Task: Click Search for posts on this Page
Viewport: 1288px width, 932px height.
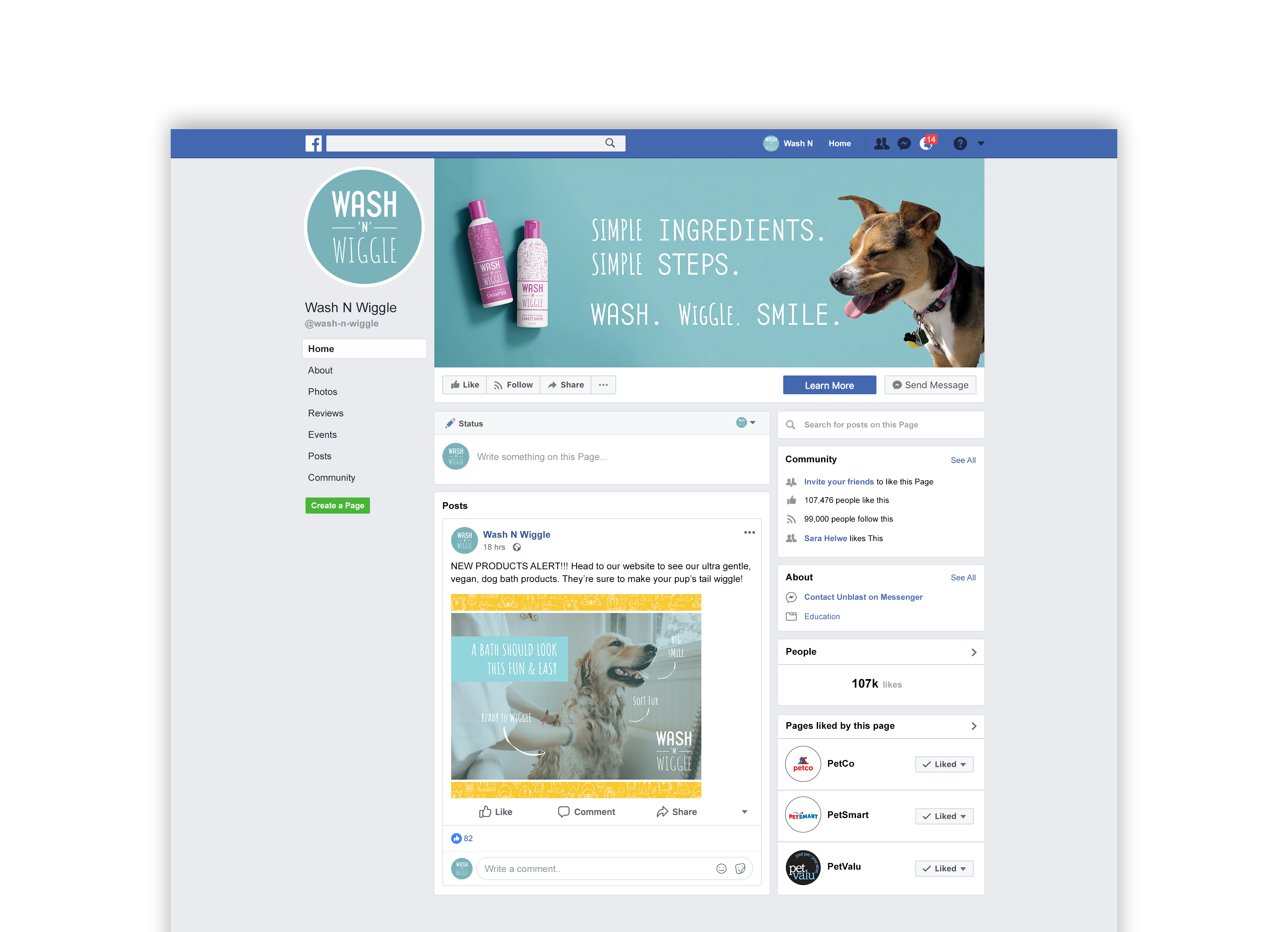Action: tap(881, 424)
